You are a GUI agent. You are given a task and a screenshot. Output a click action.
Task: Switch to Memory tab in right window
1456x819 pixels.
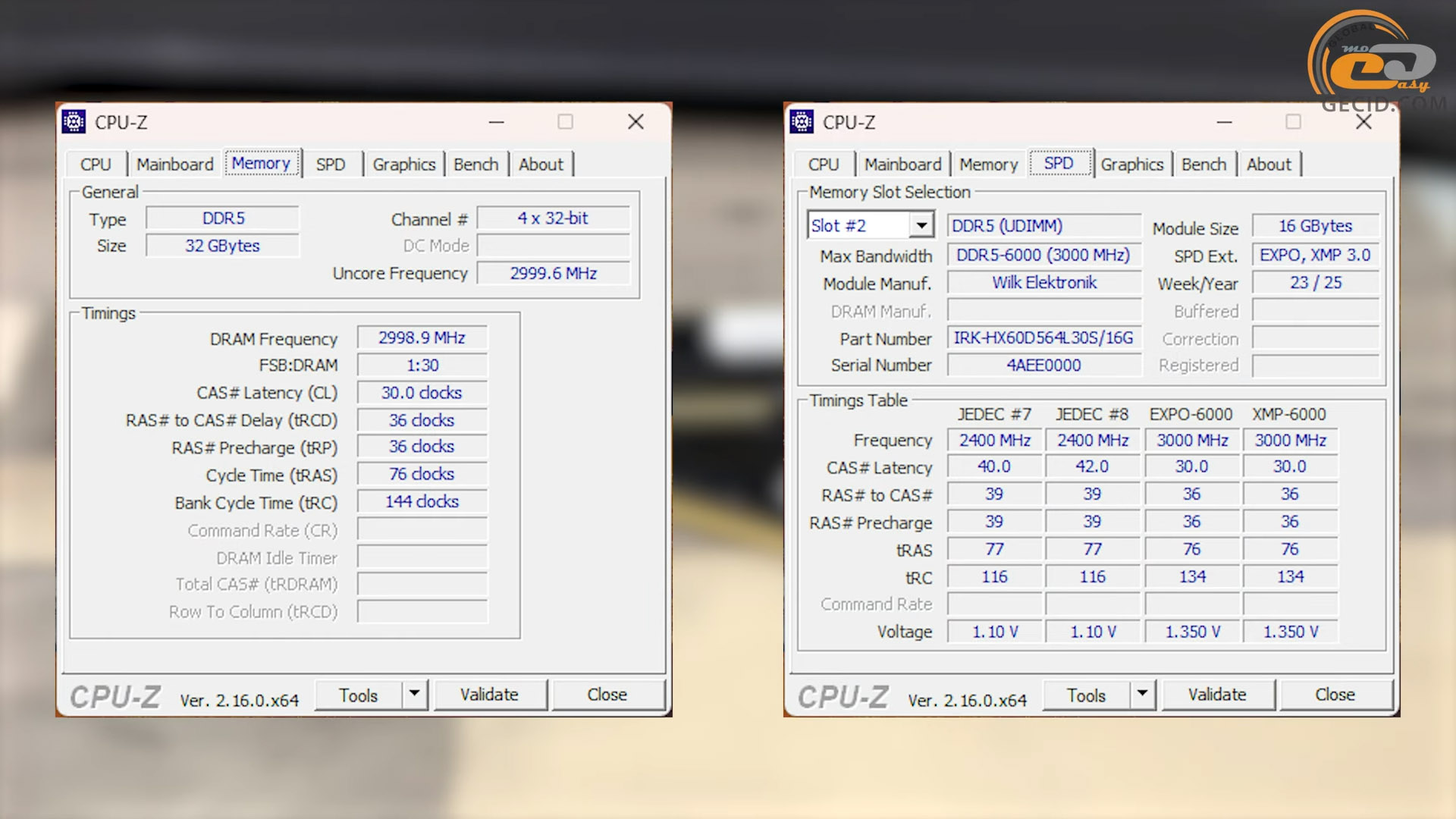coord(988,165)
